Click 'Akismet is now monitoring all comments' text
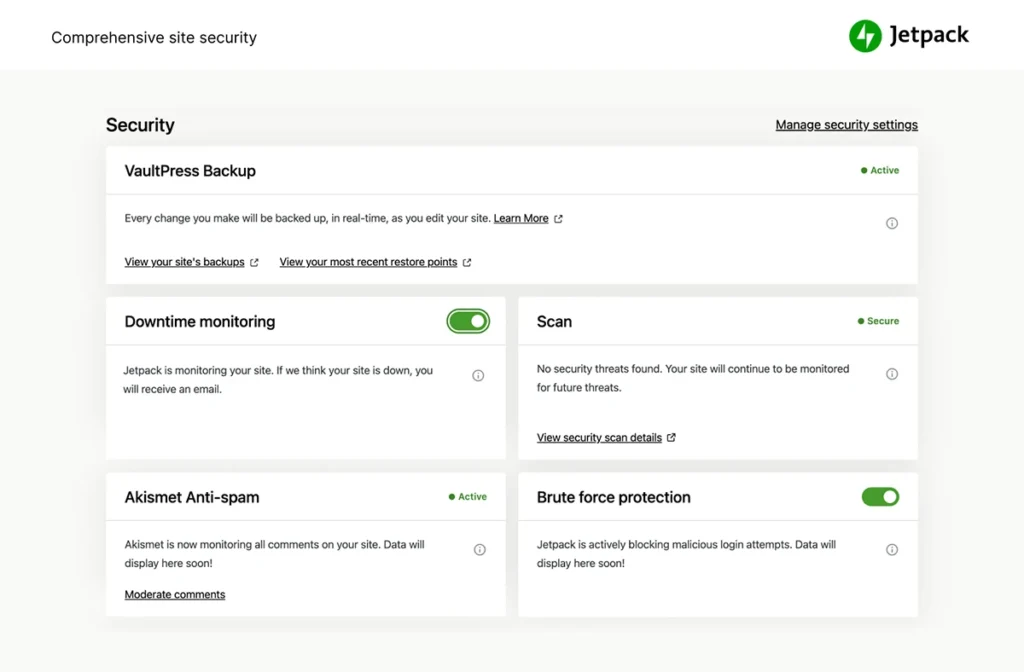The height and width of the screenshot is (672, 1024). [274, 554]
